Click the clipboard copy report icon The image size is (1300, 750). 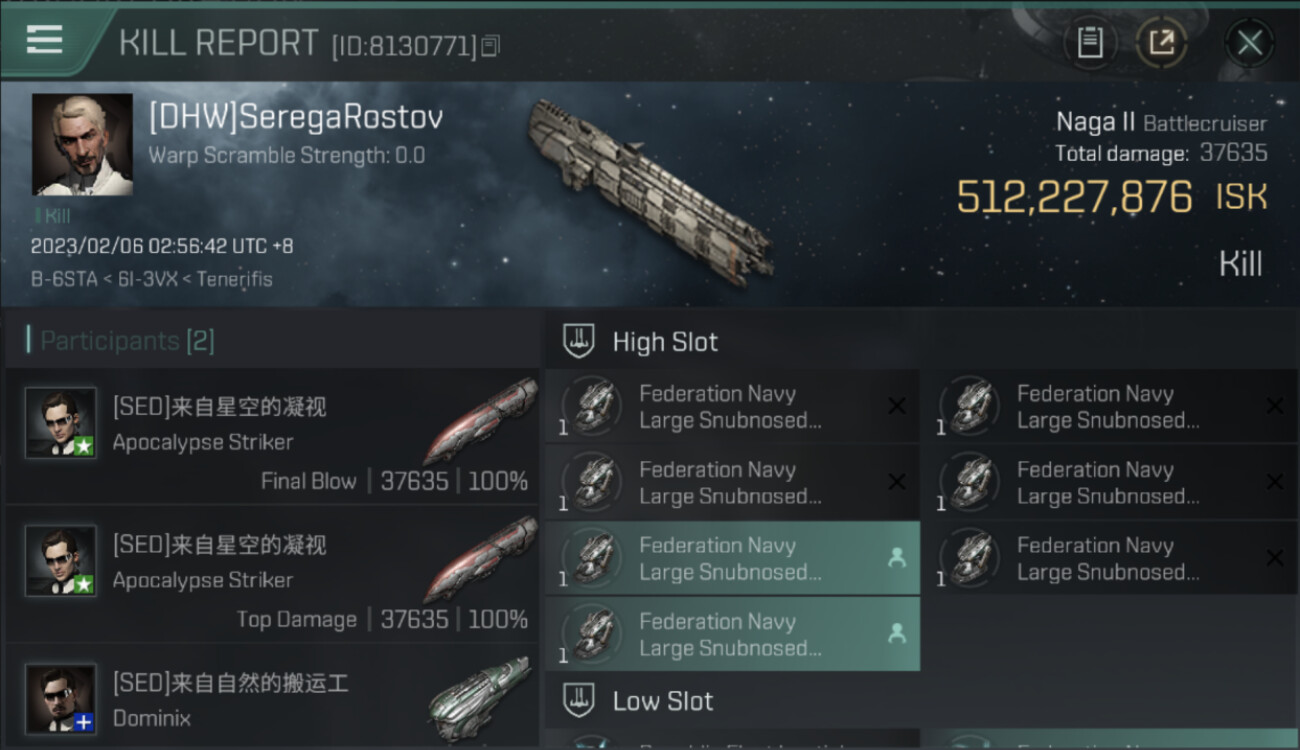coord(1090,43)
